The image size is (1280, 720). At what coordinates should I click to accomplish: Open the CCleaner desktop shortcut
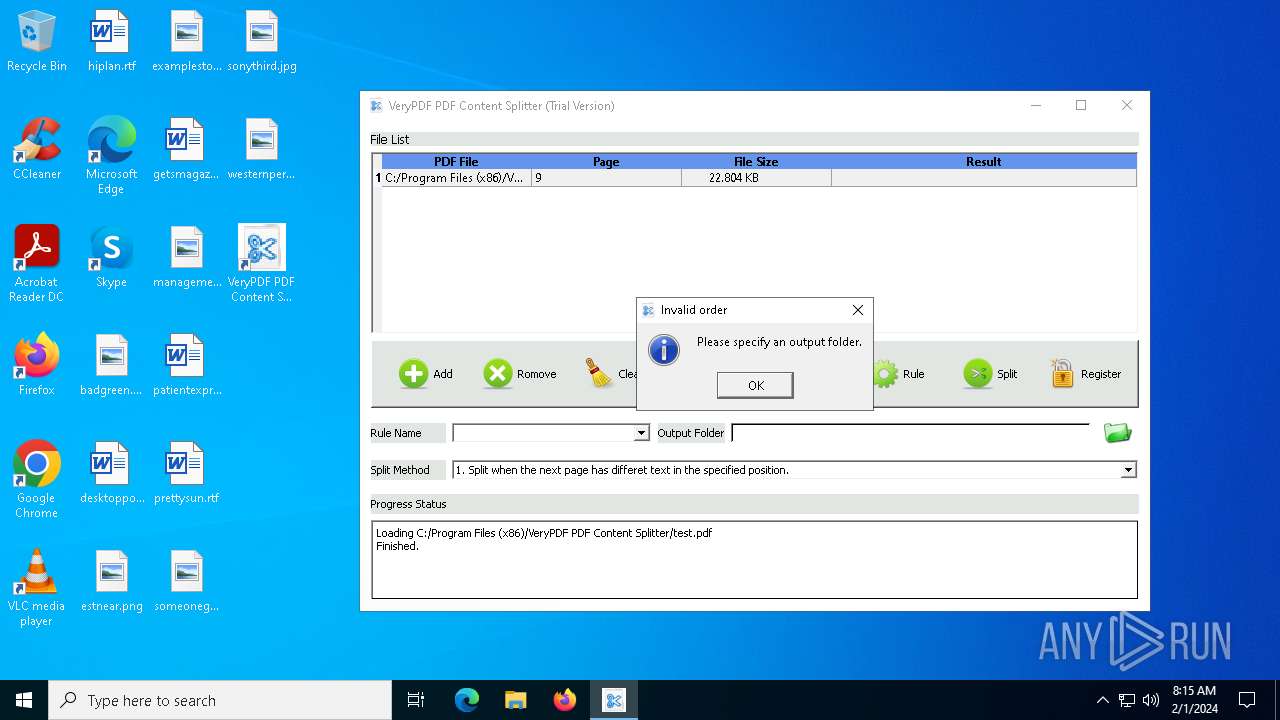[x=37, y=150]
